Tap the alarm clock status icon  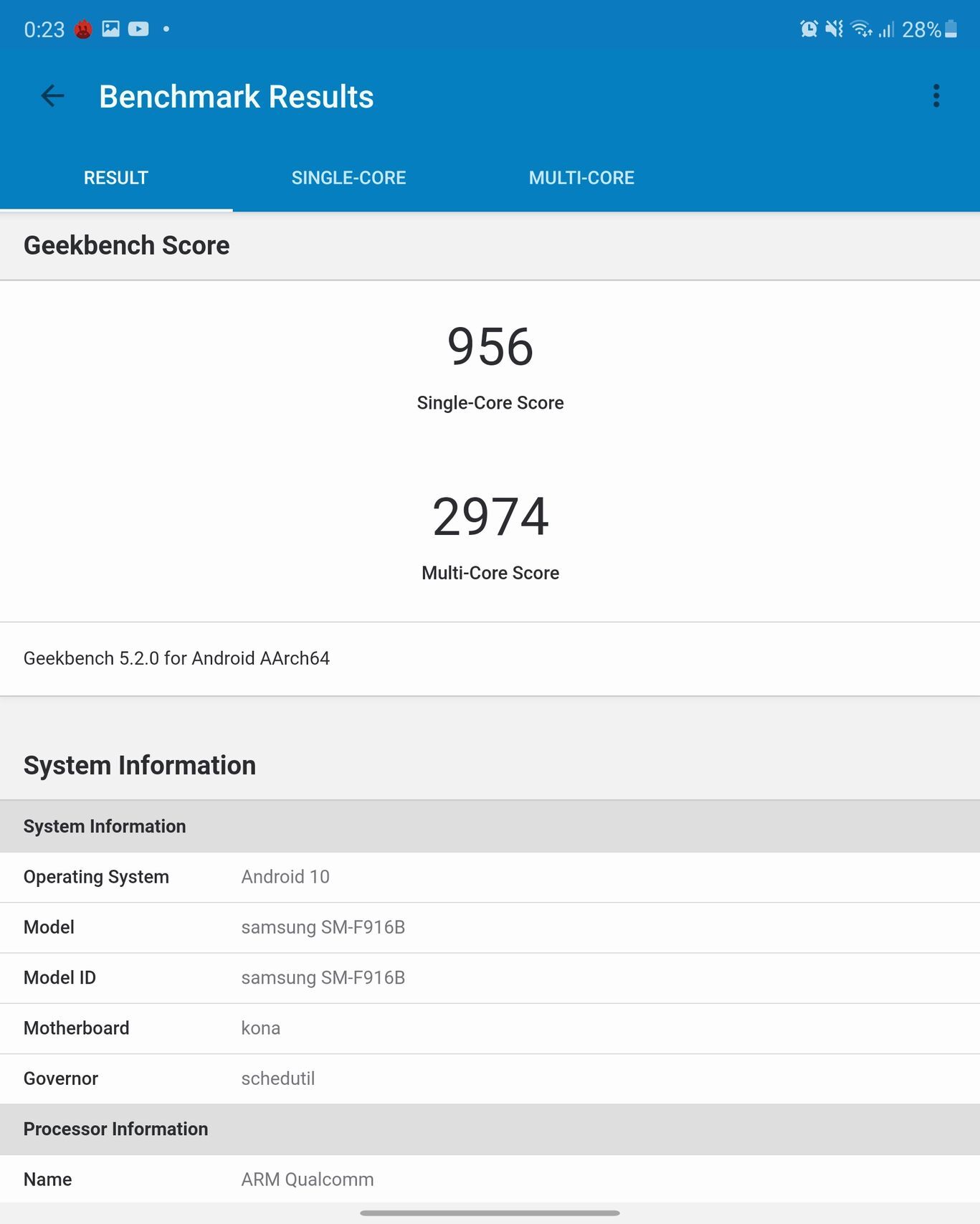tap(809, 29)
